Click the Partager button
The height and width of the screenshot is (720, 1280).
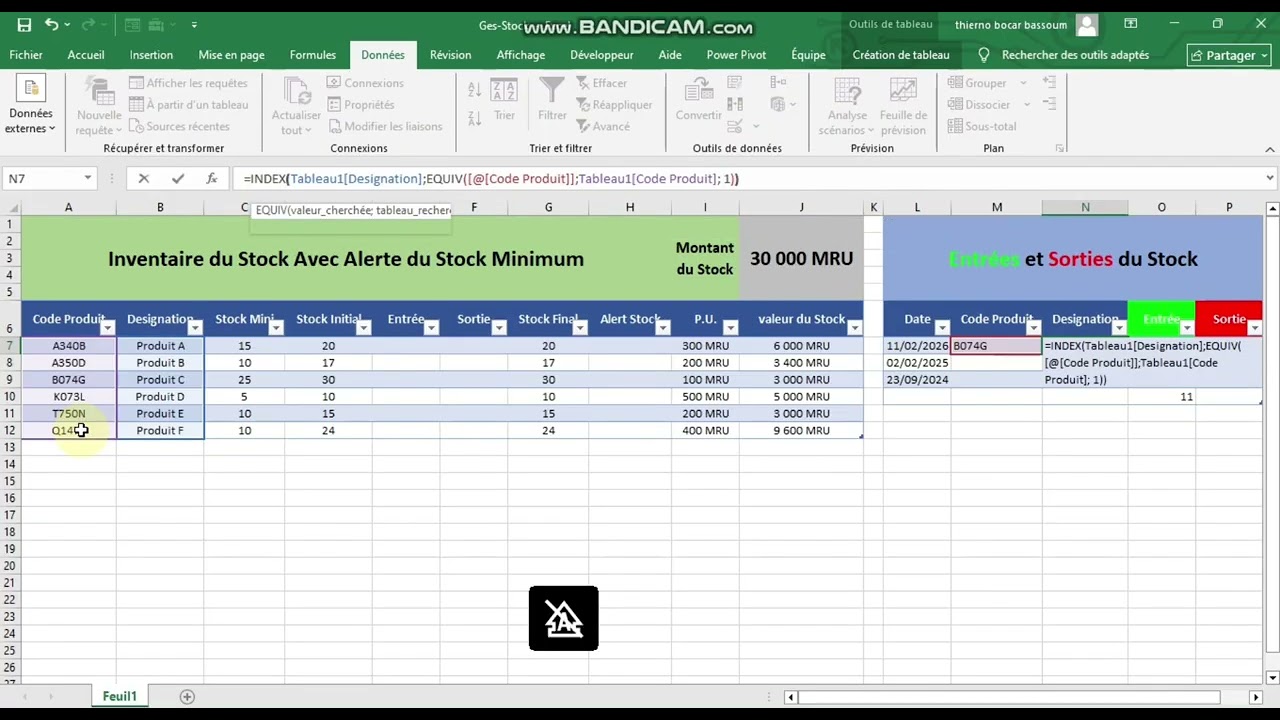click(x=1229, y=55)
